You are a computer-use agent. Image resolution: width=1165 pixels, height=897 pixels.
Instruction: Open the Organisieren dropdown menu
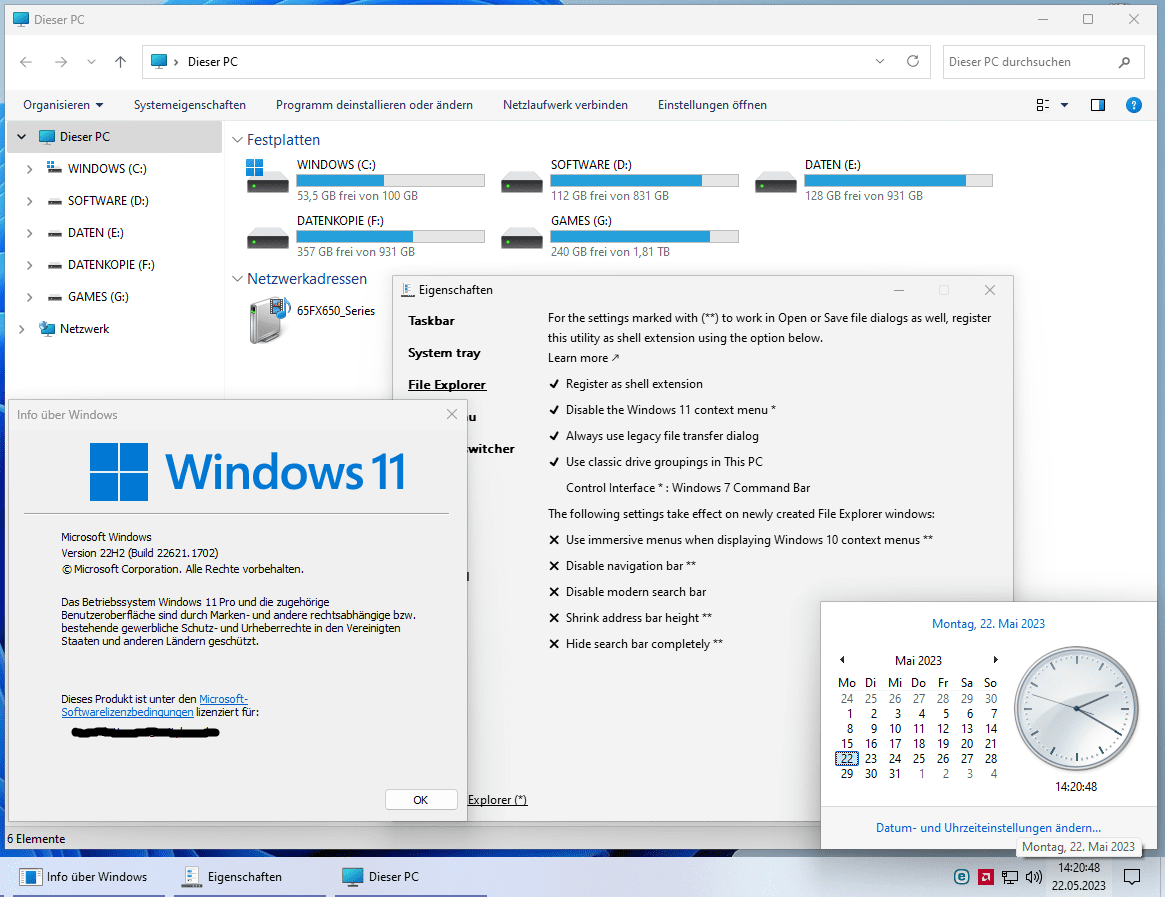point(63,105)
